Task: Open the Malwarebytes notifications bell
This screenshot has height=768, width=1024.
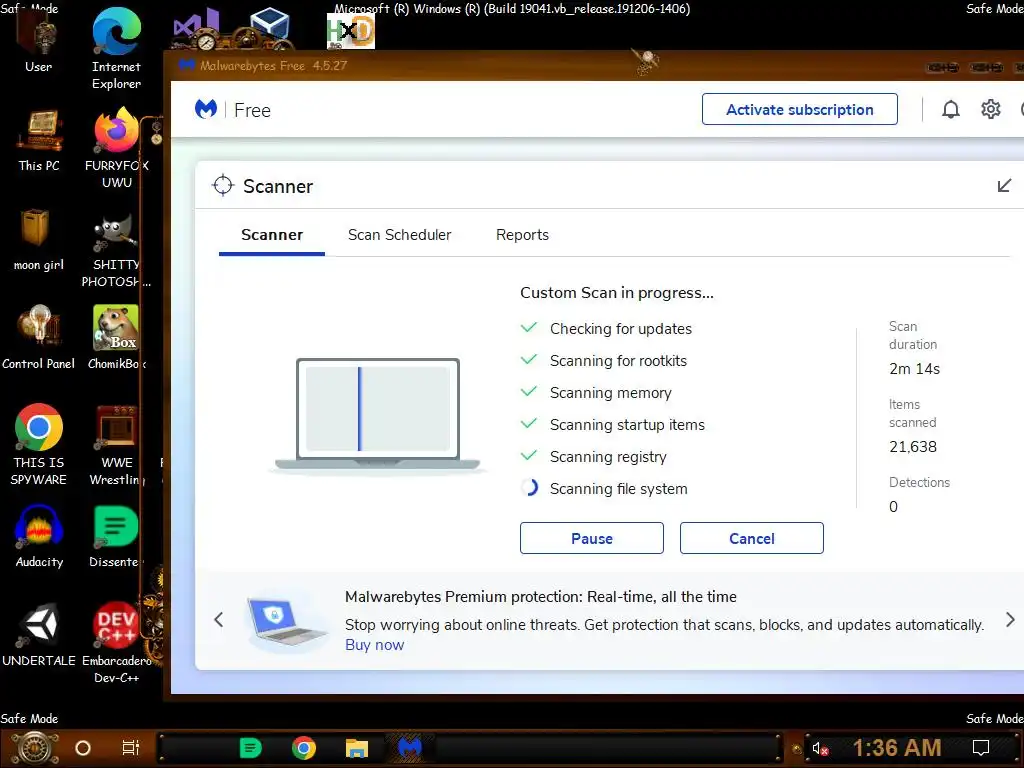Action: point(951,109)
